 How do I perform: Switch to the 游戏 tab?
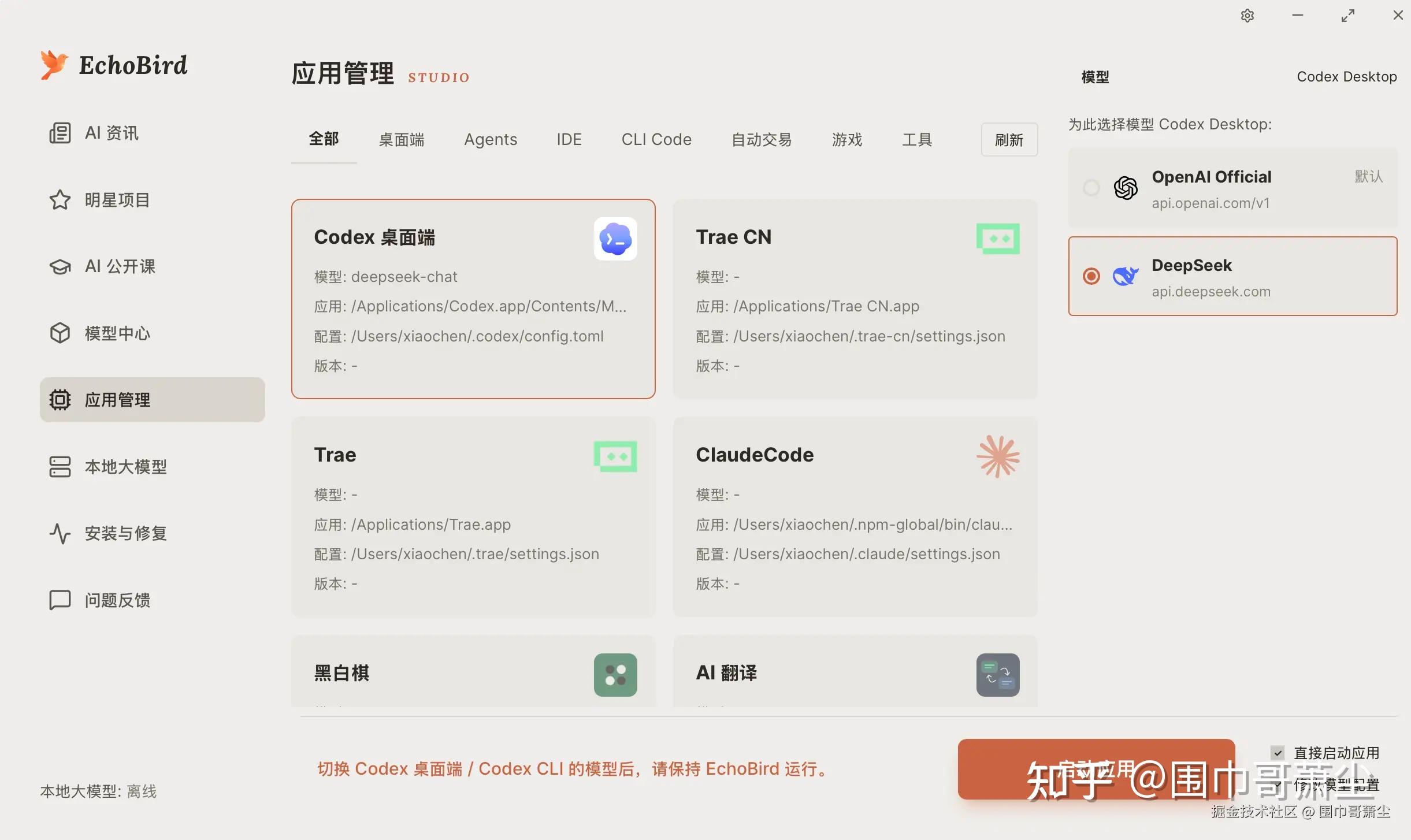point(847,139)
